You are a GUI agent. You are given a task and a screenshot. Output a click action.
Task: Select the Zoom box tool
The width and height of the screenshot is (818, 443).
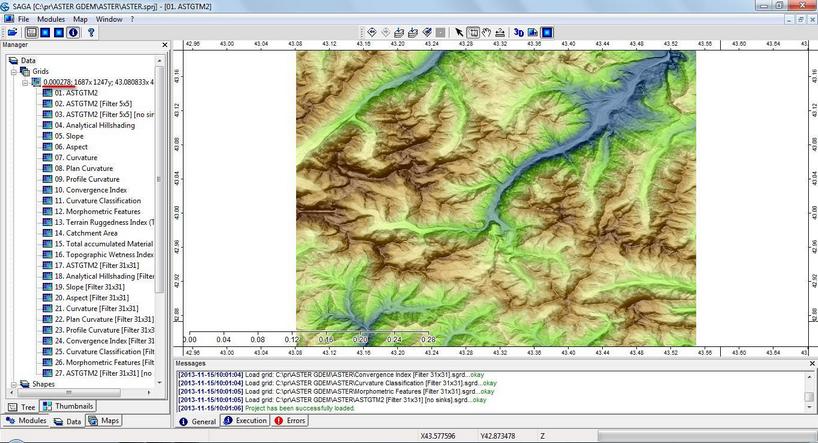[473, 32]
